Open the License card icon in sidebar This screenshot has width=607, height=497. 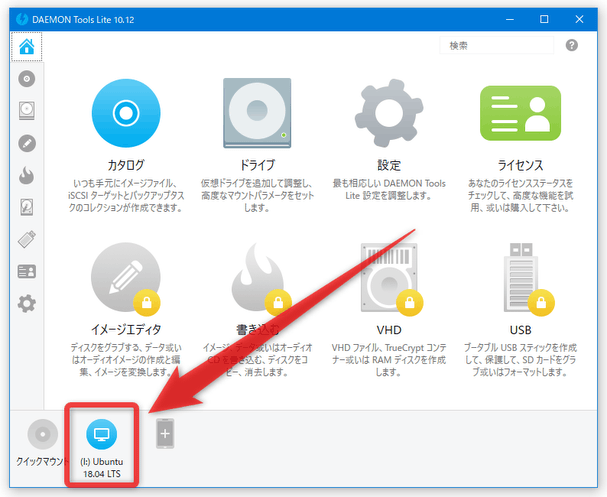click(27, 271)
